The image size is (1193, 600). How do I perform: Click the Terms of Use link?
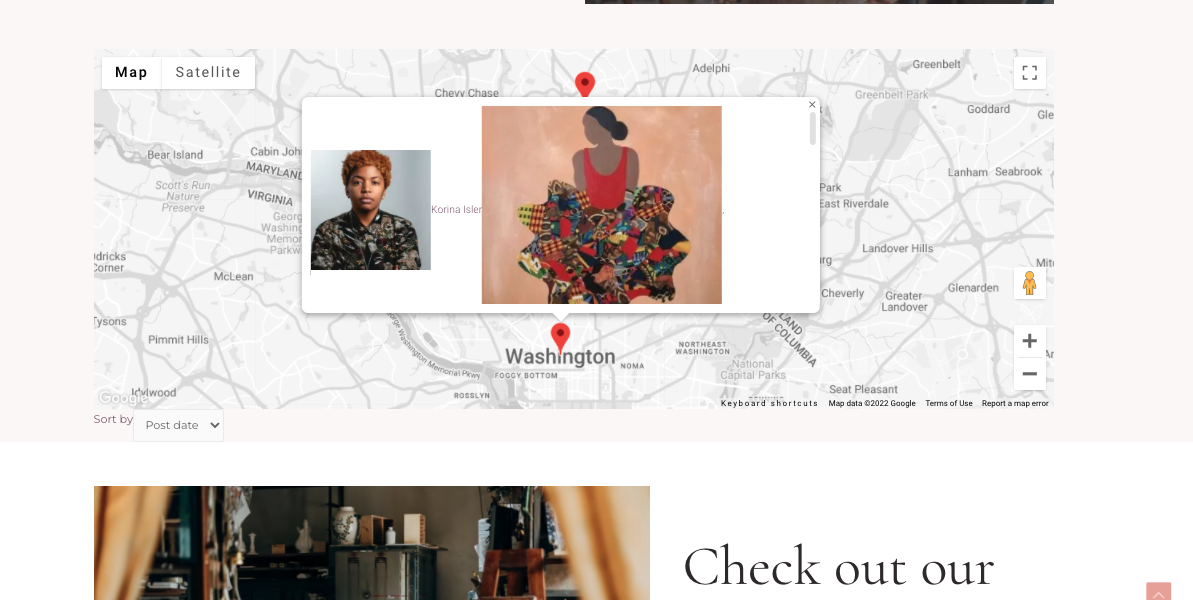tap(949, 404)
